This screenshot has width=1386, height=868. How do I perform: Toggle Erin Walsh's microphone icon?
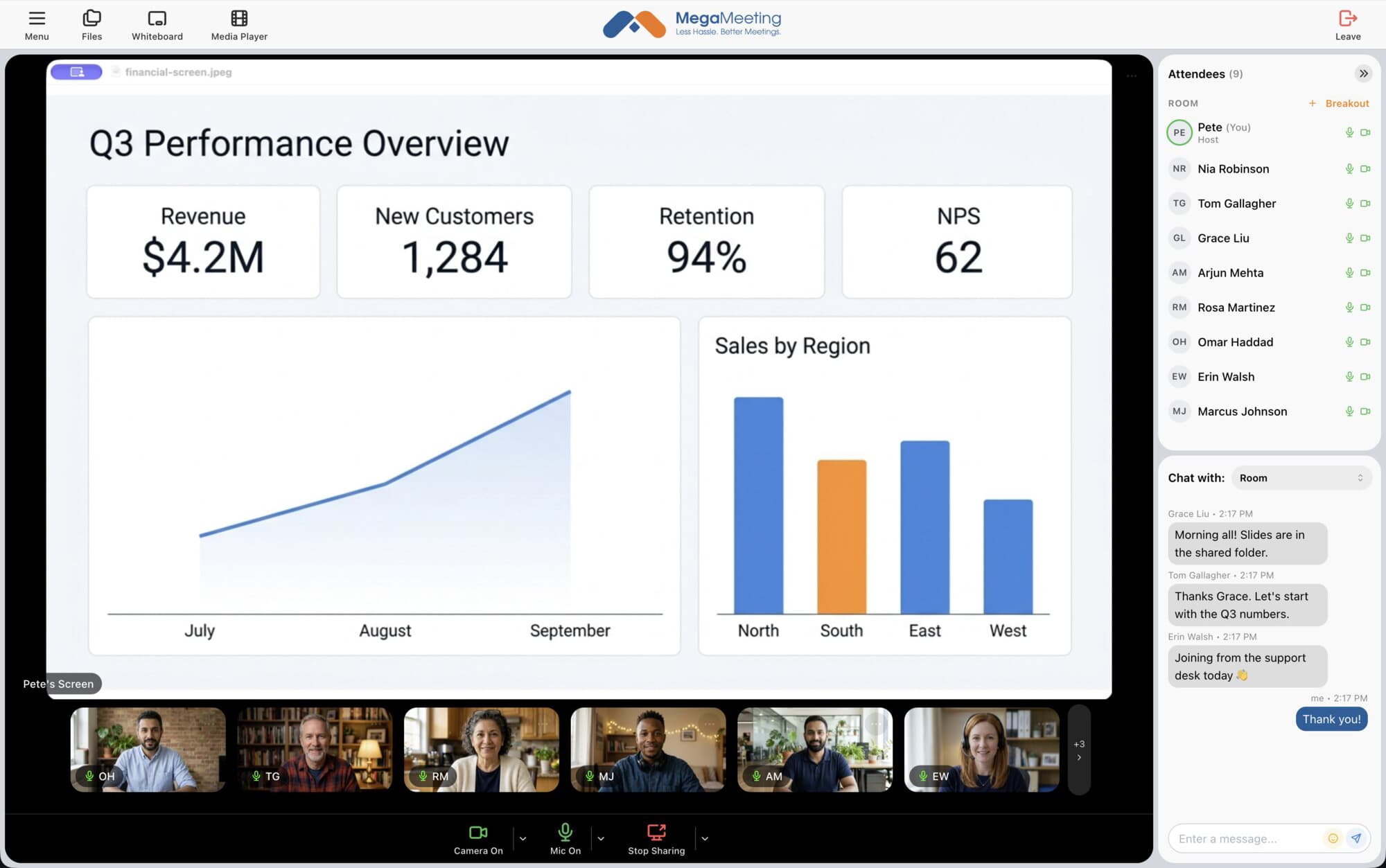1349,376
